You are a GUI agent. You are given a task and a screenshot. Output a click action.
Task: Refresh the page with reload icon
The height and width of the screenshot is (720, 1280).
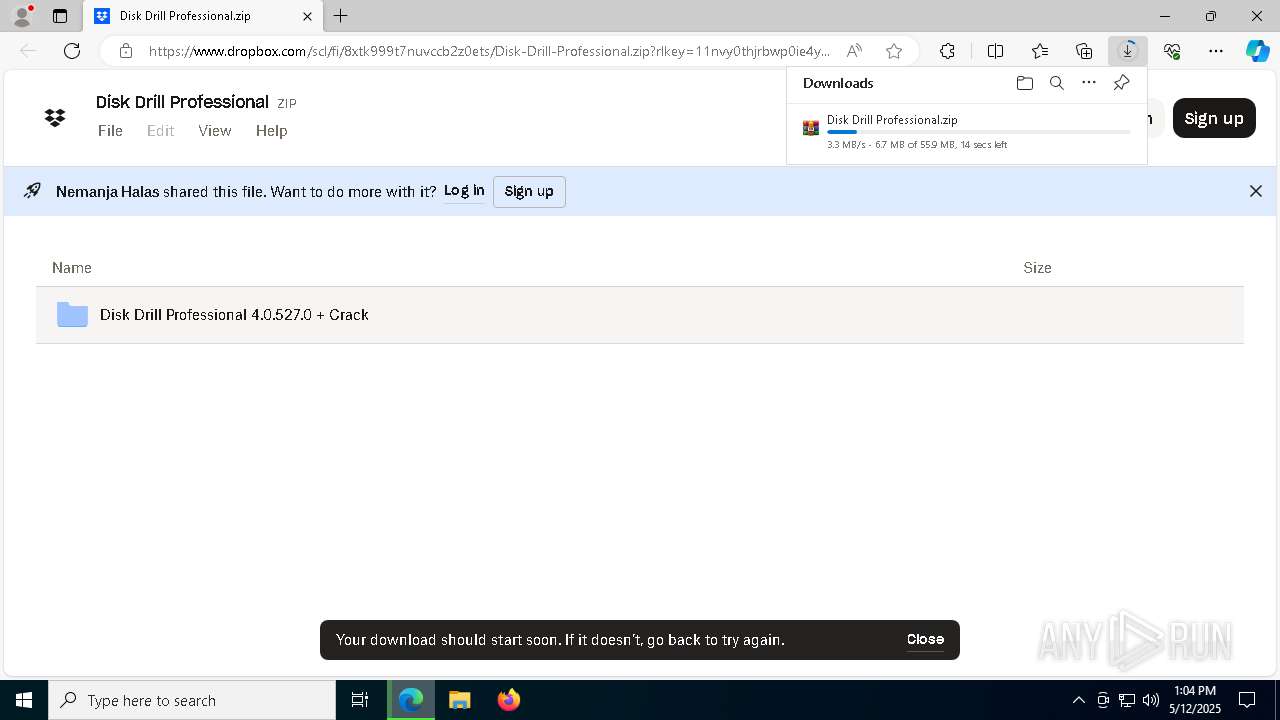[x=72, y=51]
